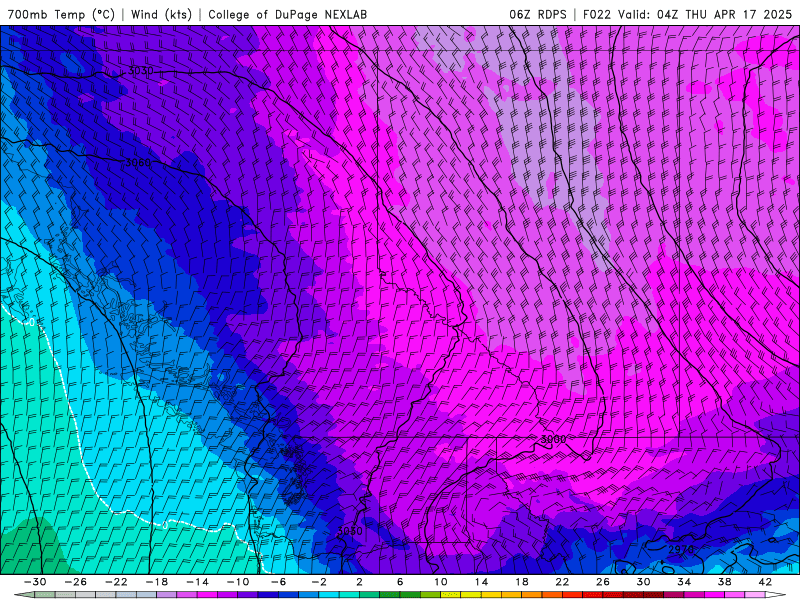800x600 pixels.
Task: Click the '3000' height contour label
Action: (553, 439)
